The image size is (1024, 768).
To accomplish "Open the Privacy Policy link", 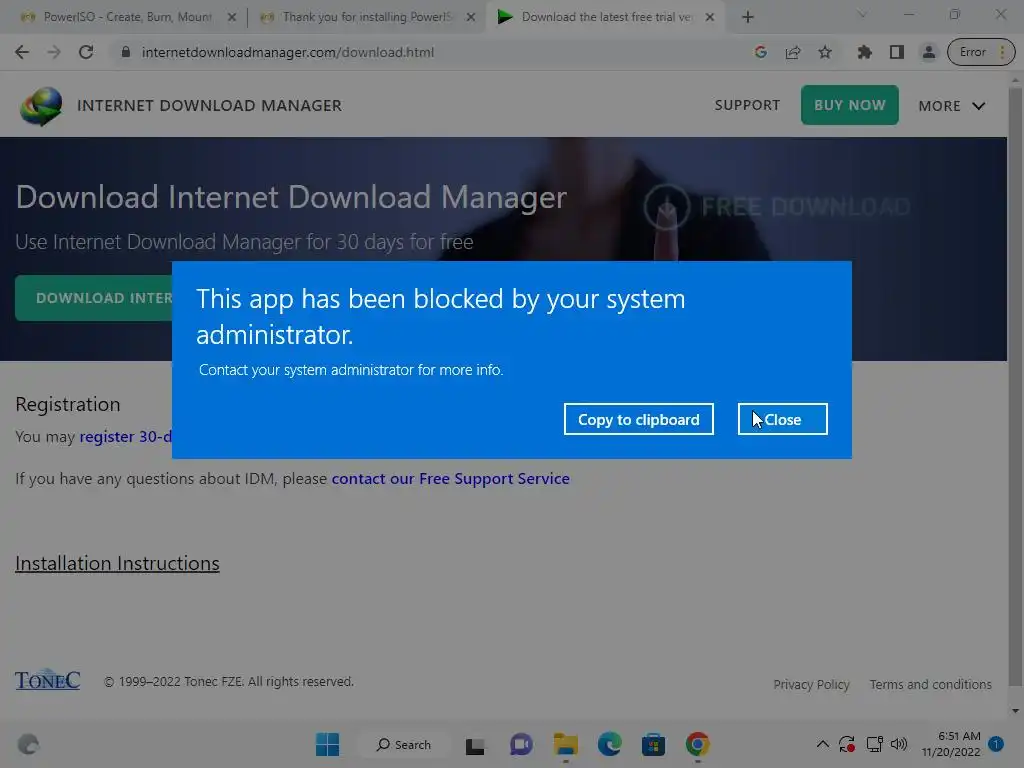I will click(811, 684).
